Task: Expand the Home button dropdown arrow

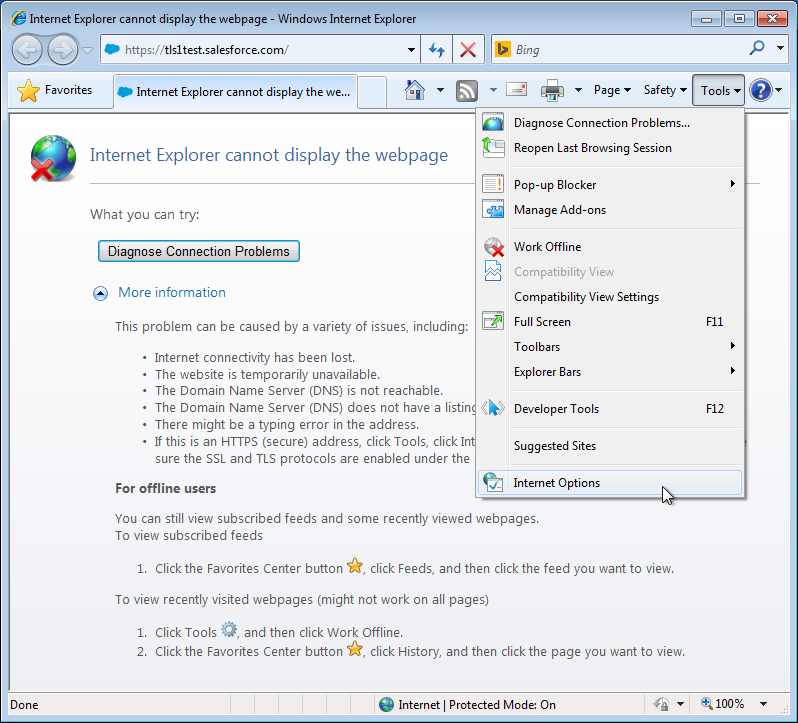Action: (440, 91)
